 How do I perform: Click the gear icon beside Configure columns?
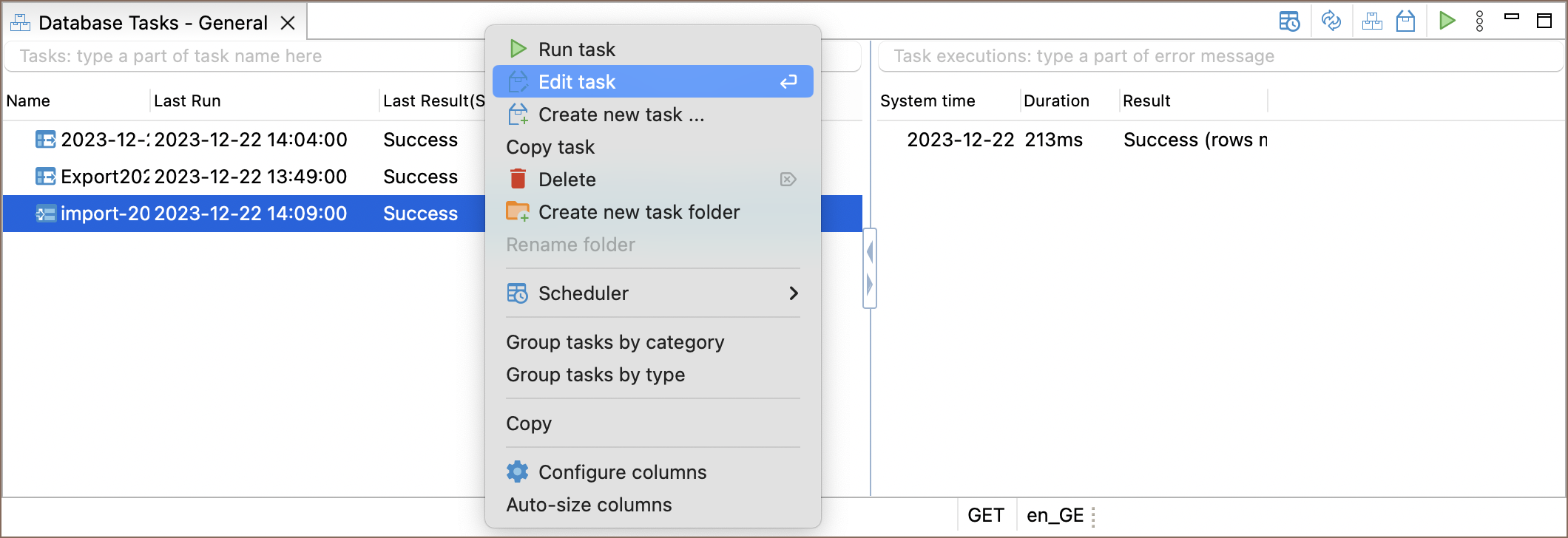pyautogui.click(x=518, y=472)
